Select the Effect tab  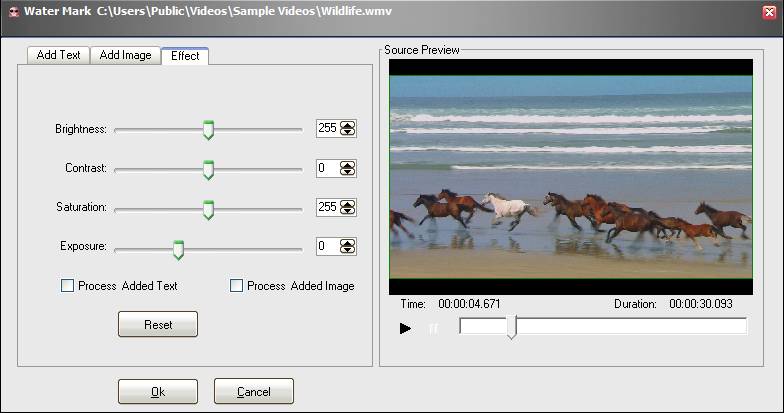pyautogui.click(x=185, y=56)
